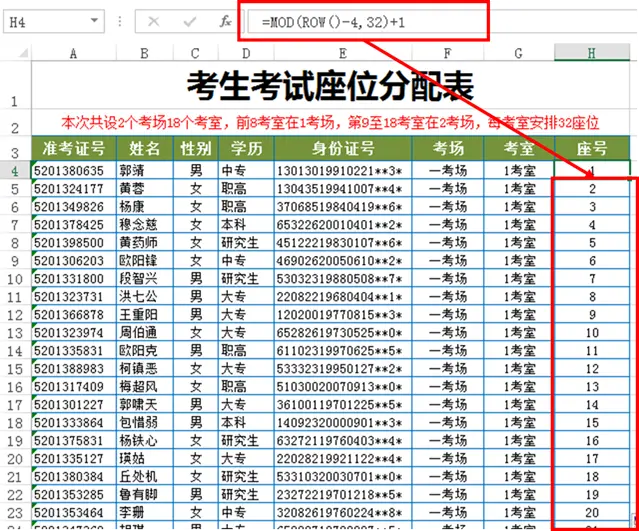The height and width of the screenshot is (531, 639).
Task: Select the name cell 欧阳锋
Action: pos(145,260)
